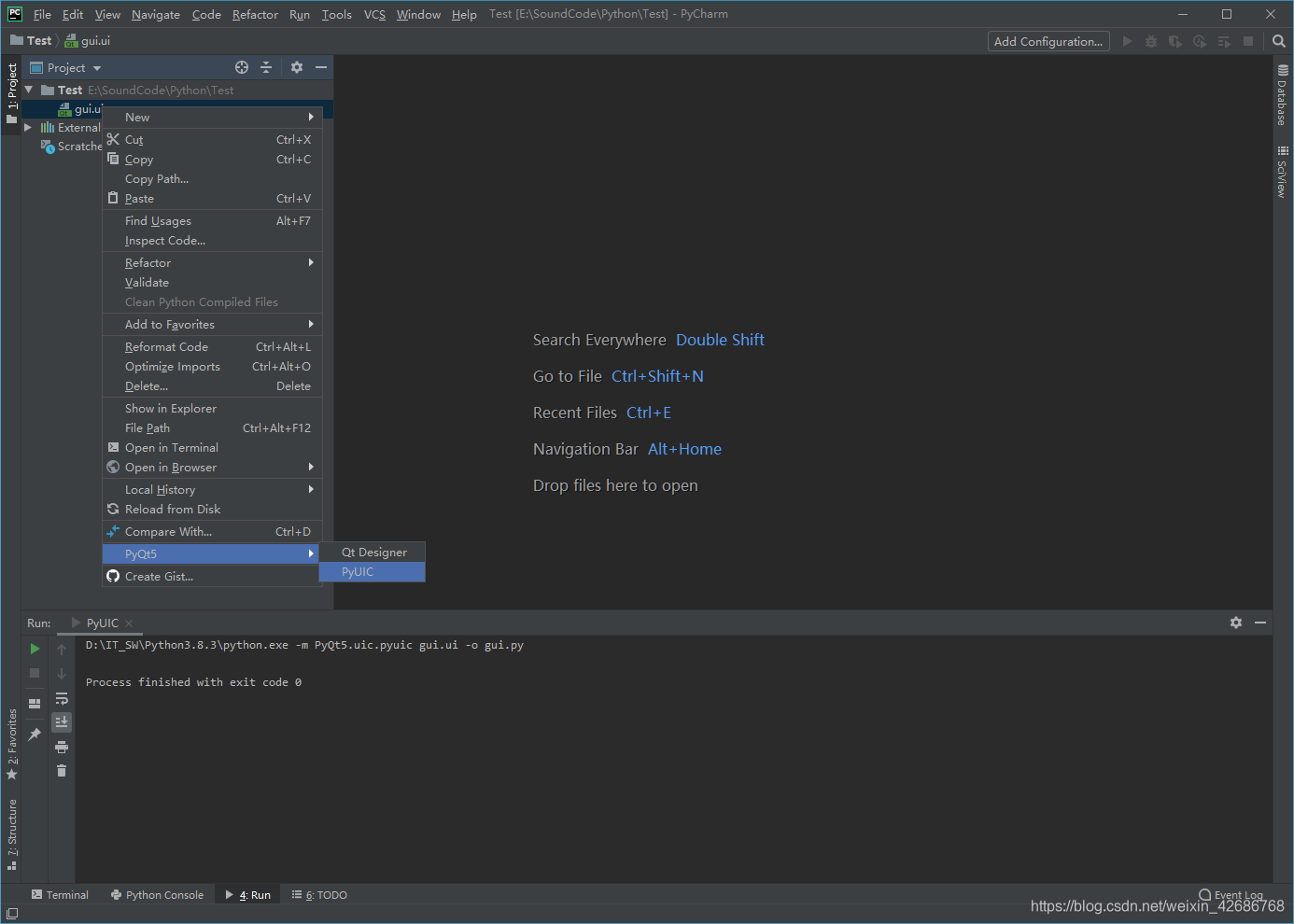Expand Open in Browser submenu

tap(212, 467)
